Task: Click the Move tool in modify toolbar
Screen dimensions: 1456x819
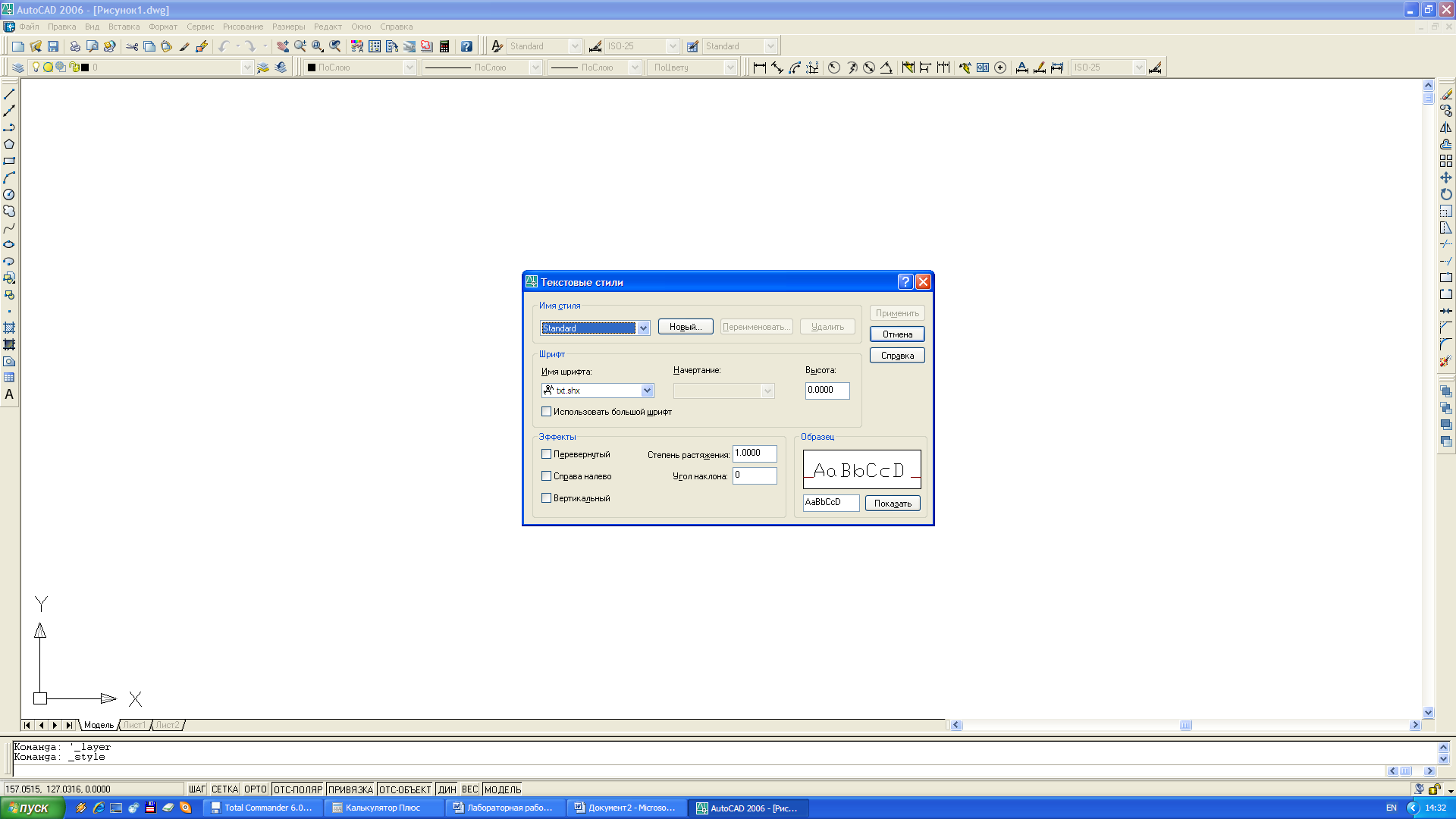Action: (1446, 177)
